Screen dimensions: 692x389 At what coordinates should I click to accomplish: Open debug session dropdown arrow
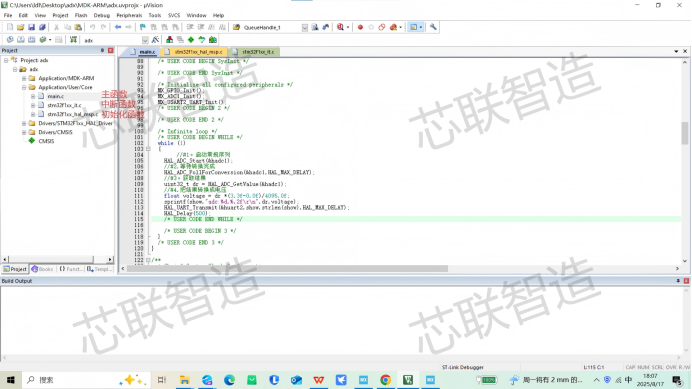pos(348,27)
